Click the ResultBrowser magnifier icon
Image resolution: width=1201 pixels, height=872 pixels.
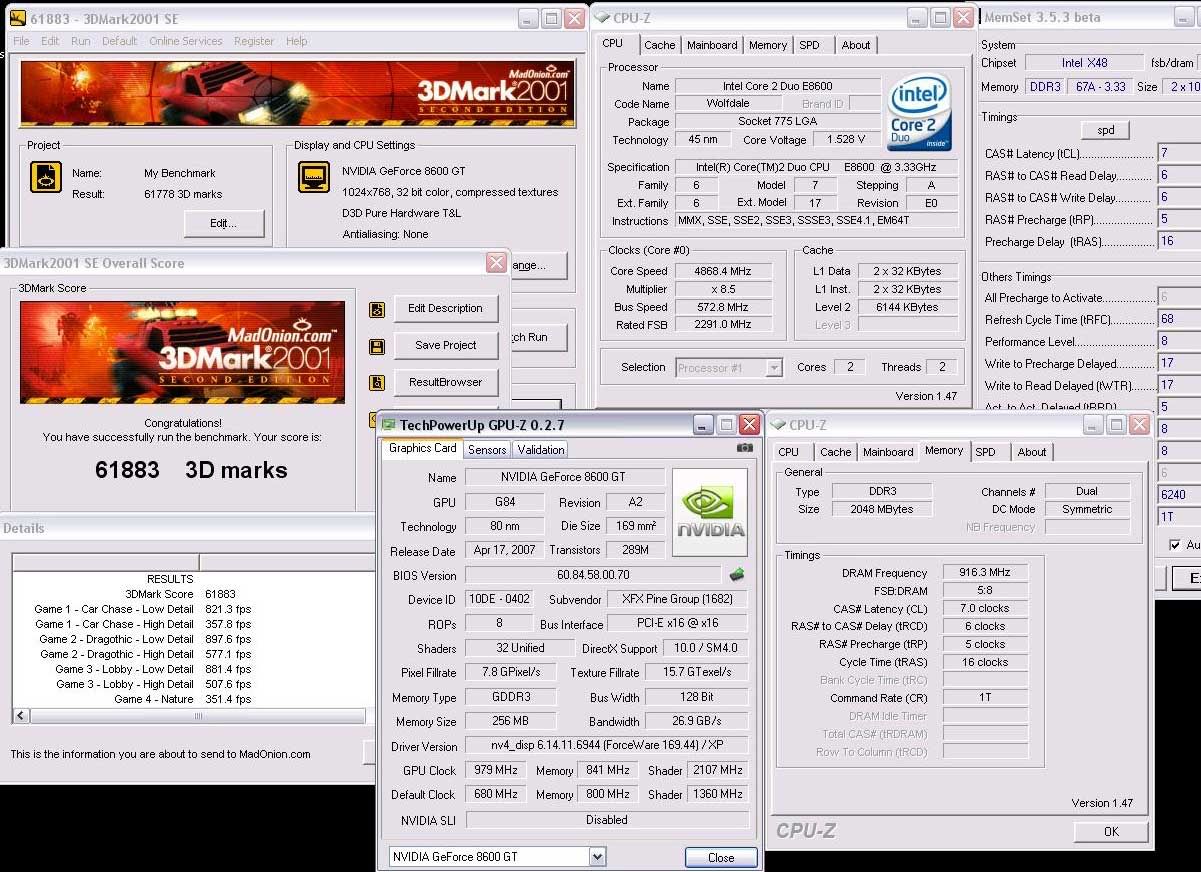point(377,383)
